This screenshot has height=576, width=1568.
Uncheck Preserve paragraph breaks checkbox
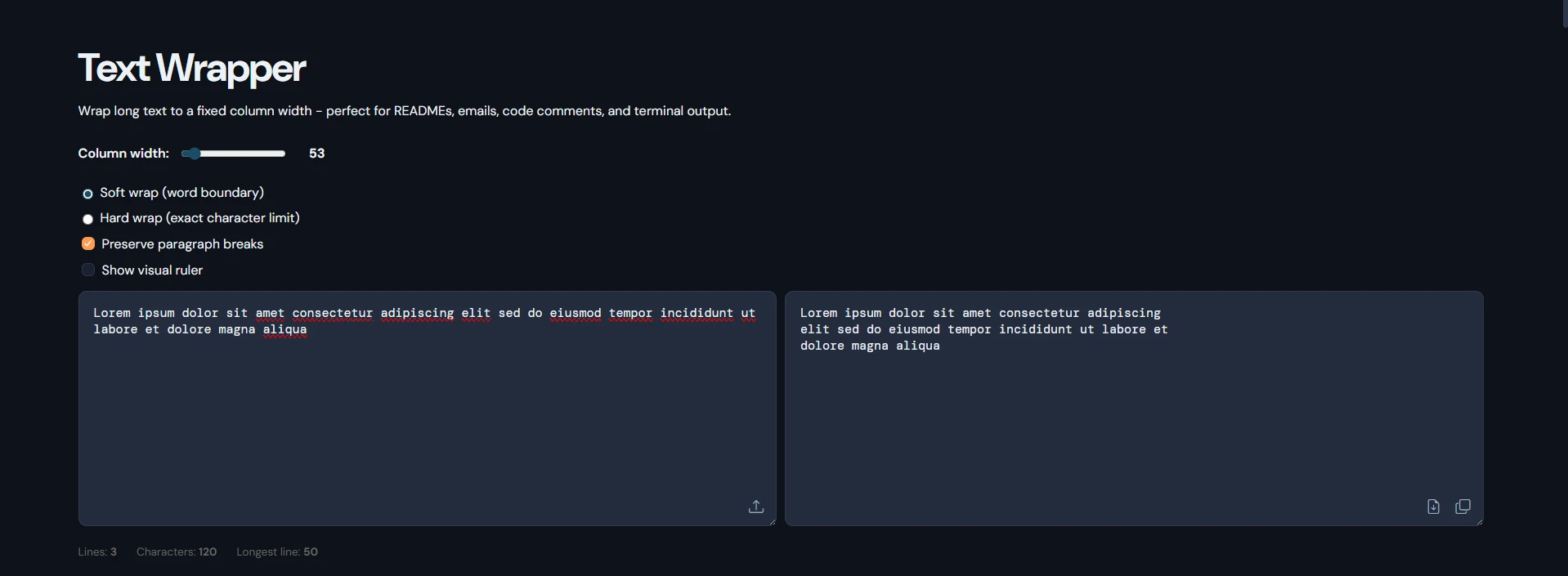click(x=88, y=243)
